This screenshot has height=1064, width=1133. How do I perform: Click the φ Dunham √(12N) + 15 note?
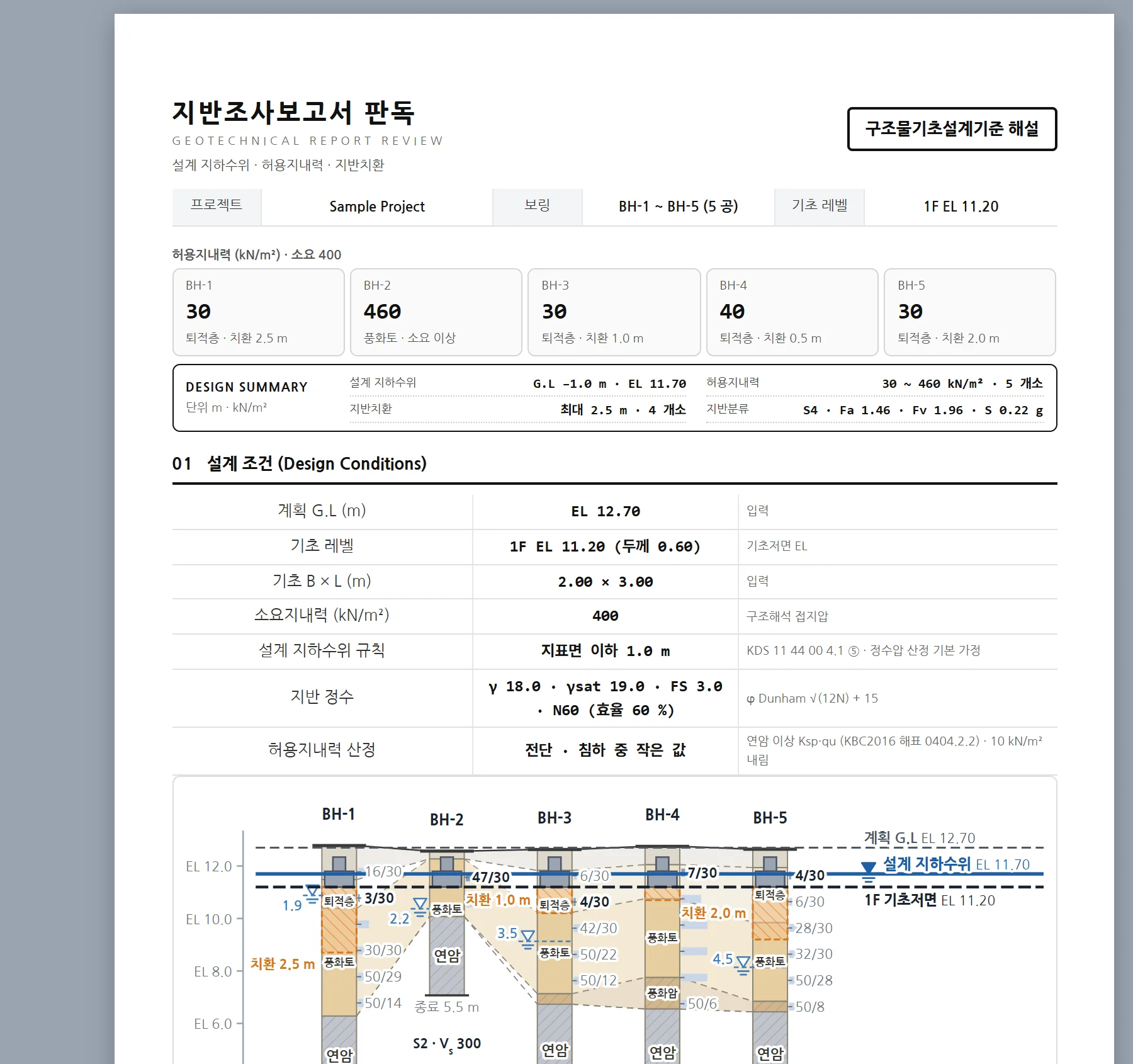(x=812, y=698)
